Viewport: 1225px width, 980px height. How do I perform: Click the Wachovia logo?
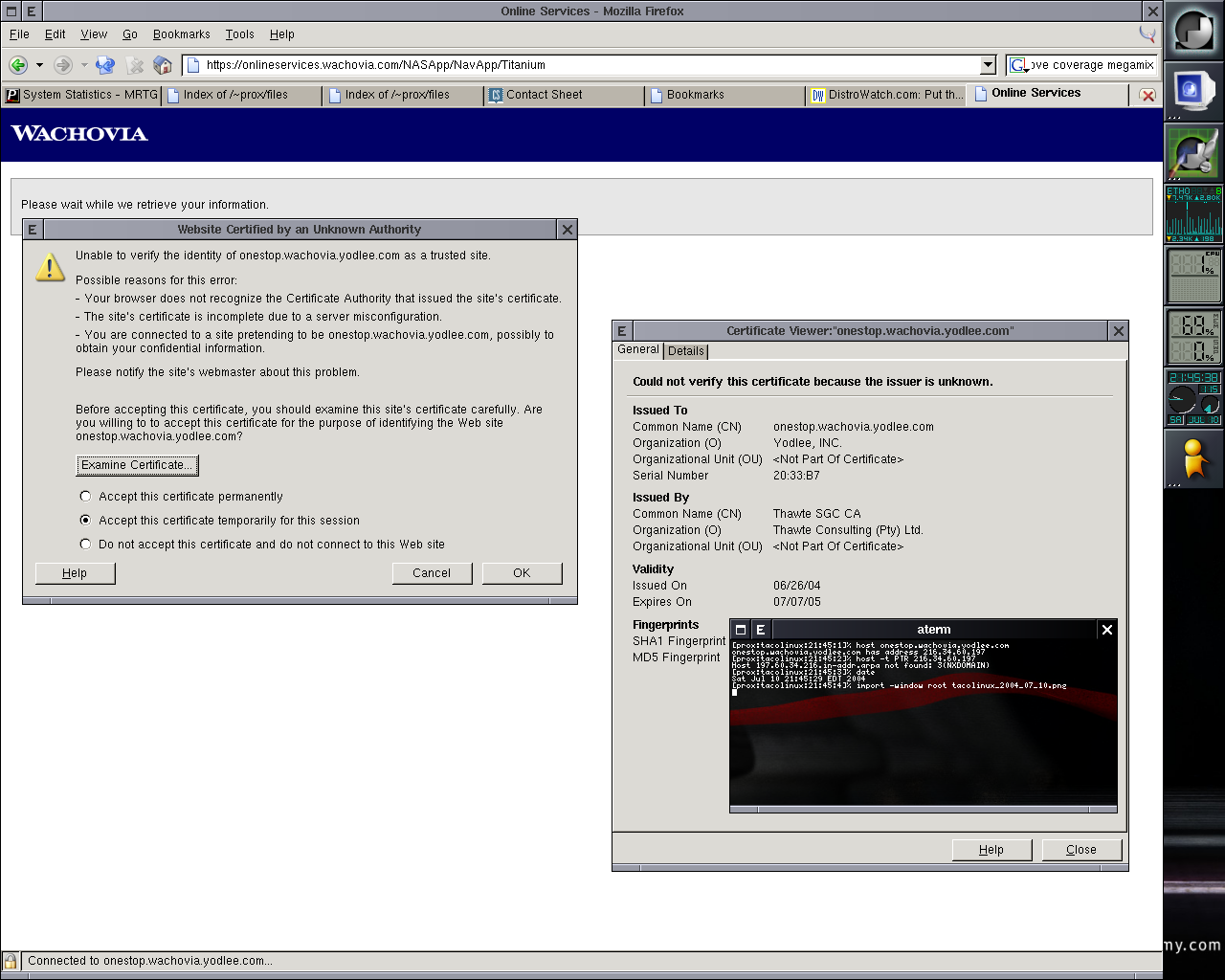(x=79, y=134)
